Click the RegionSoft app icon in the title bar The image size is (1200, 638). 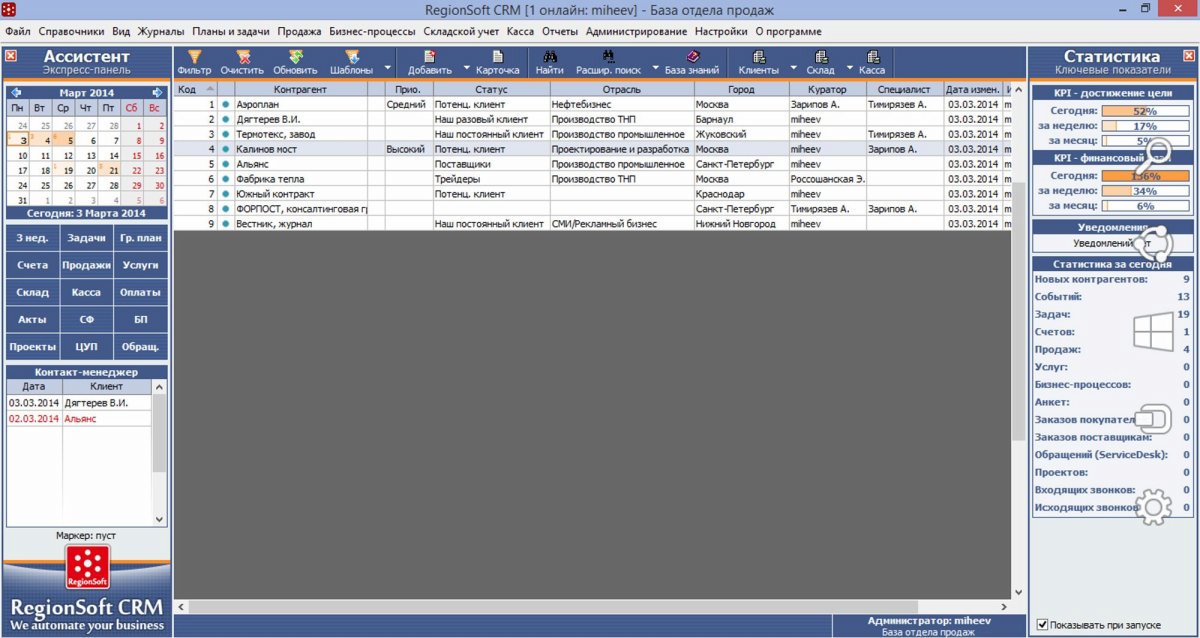click(10, 9)
